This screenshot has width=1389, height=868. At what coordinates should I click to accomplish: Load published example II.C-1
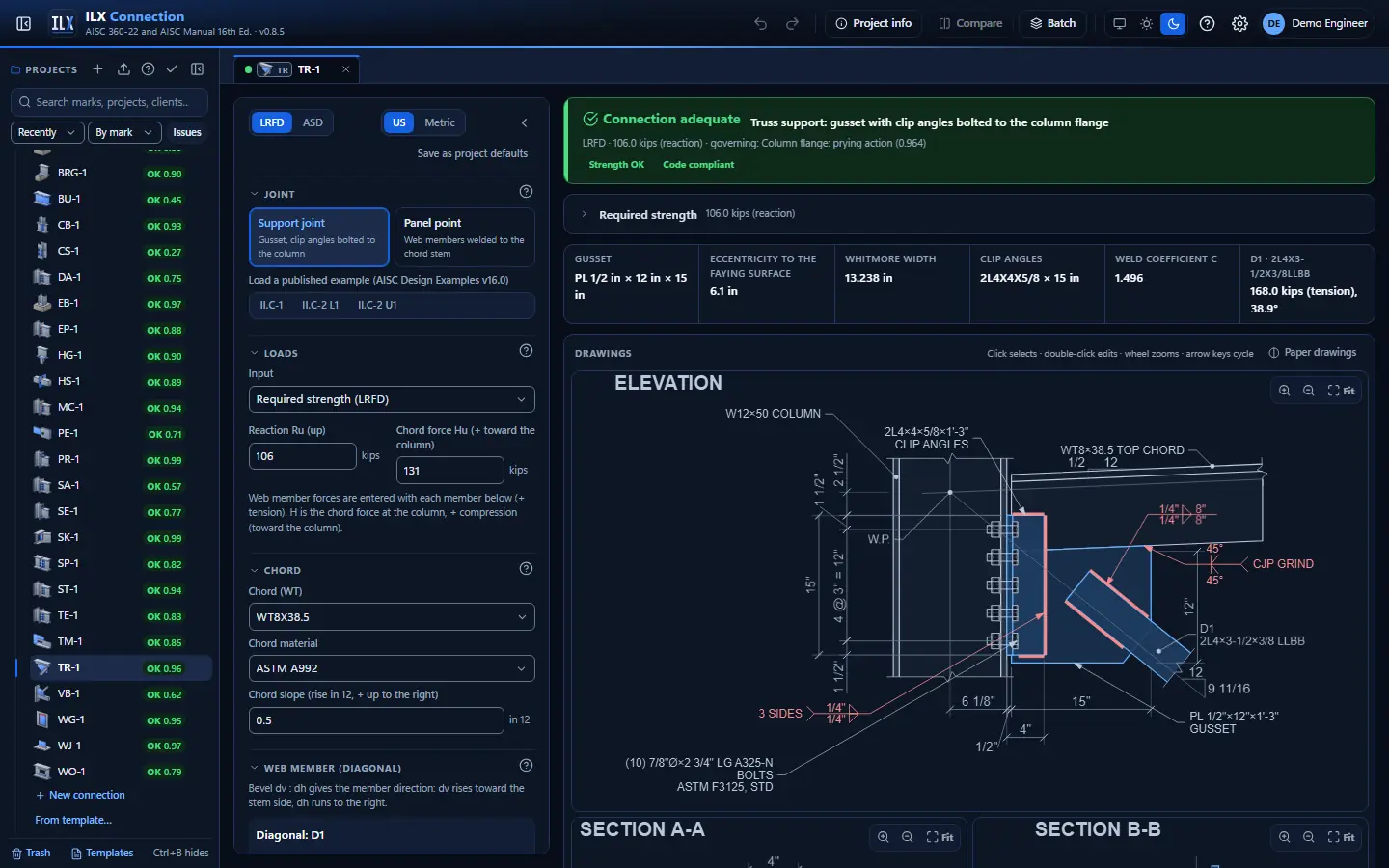[271, 305]
